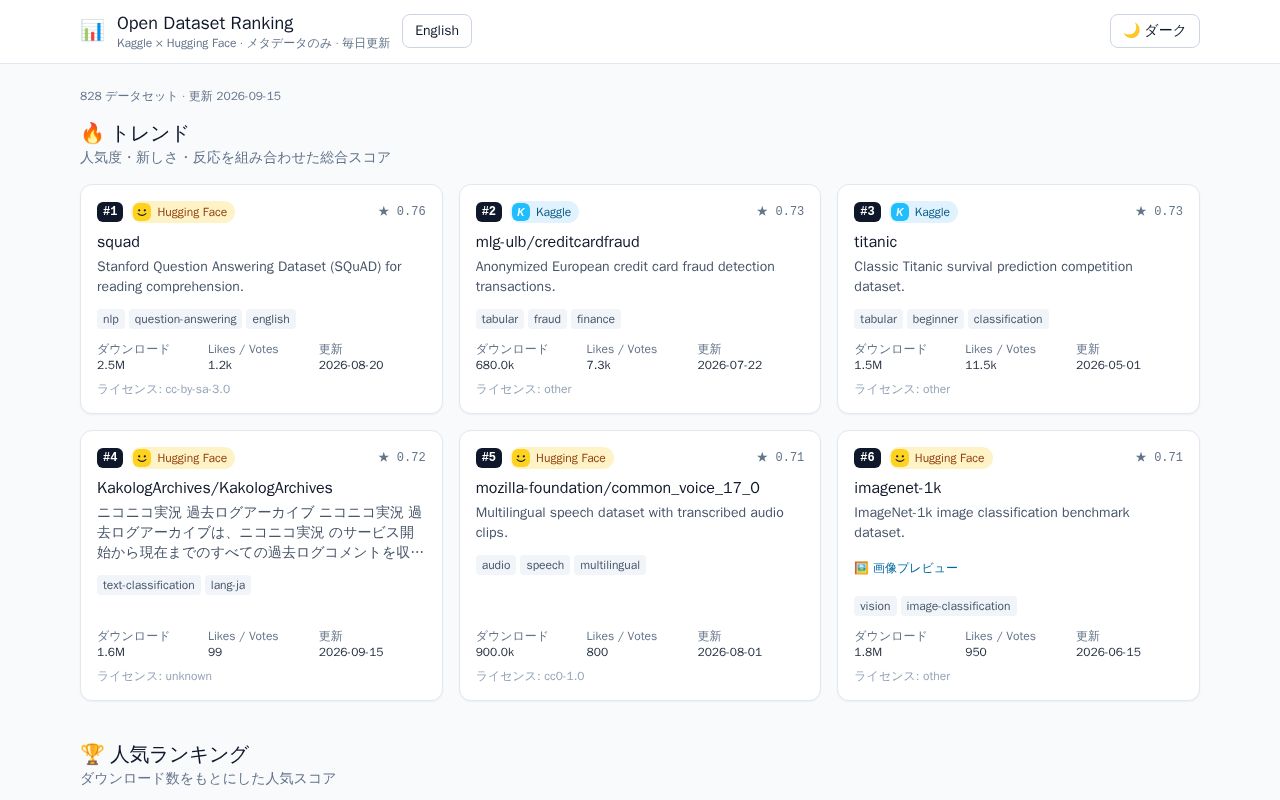Click the 🏆 人気ランキング section heading
This screenshot has width=1280, height=800.
point(164,754)
